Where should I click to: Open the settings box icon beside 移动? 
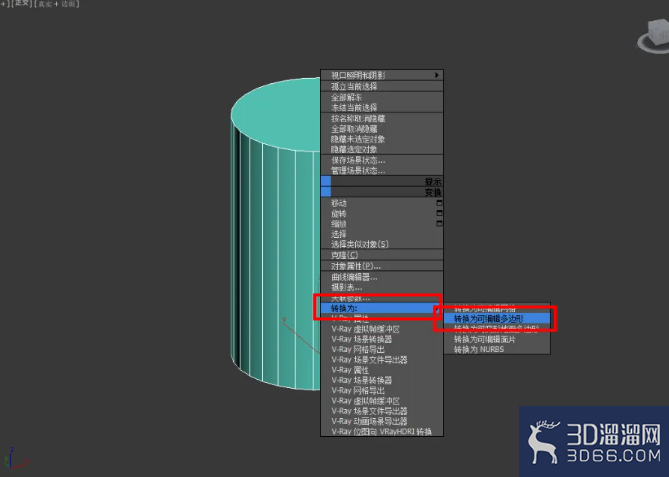click(439, 203)
